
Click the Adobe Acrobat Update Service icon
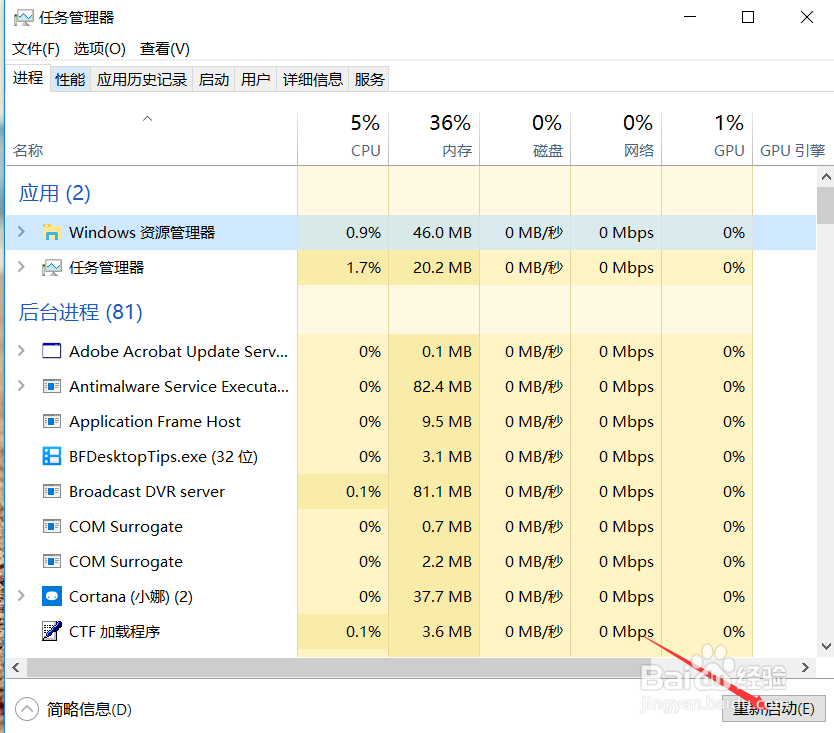(x=52, y=351)
